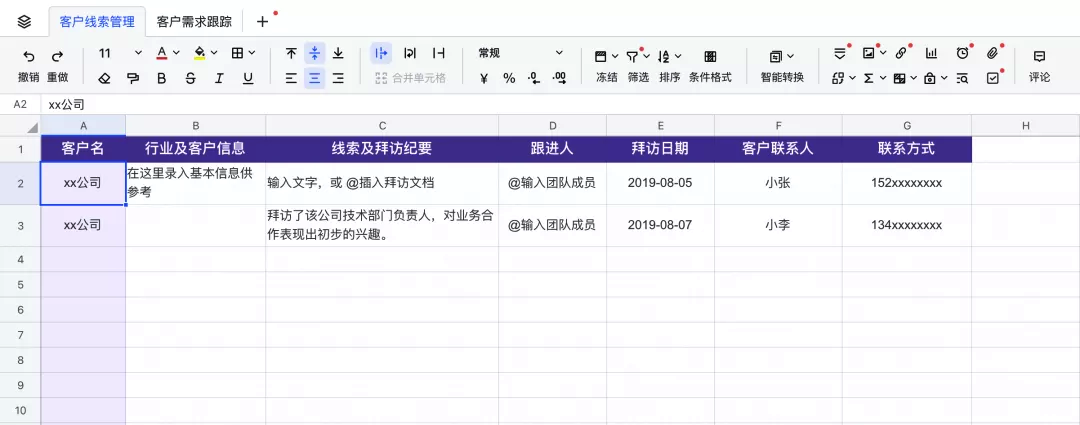Click the dropdown list insert icon
Viewport: 1080px width, 425px height.
pyautogui.click(x=840, y=53)
